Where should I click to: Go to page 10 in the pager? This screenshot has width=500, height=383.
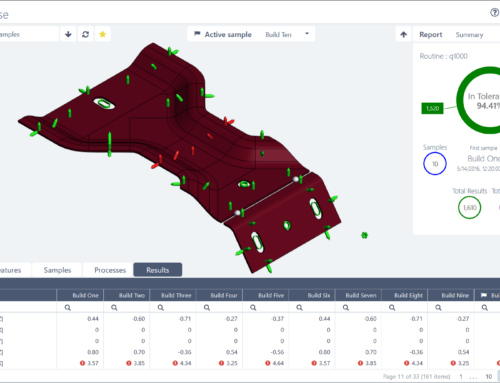point(489,377)
